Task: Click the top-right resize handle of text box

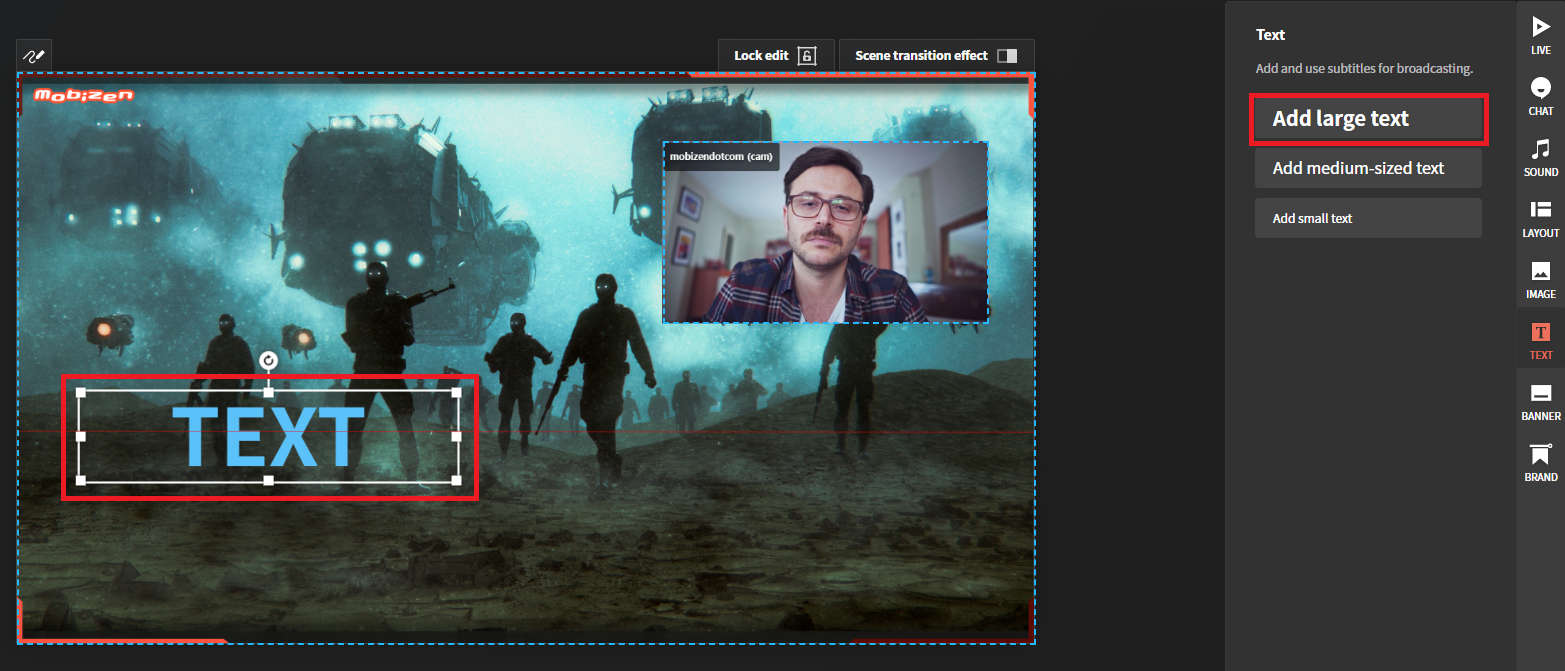Action: [456, 392]
